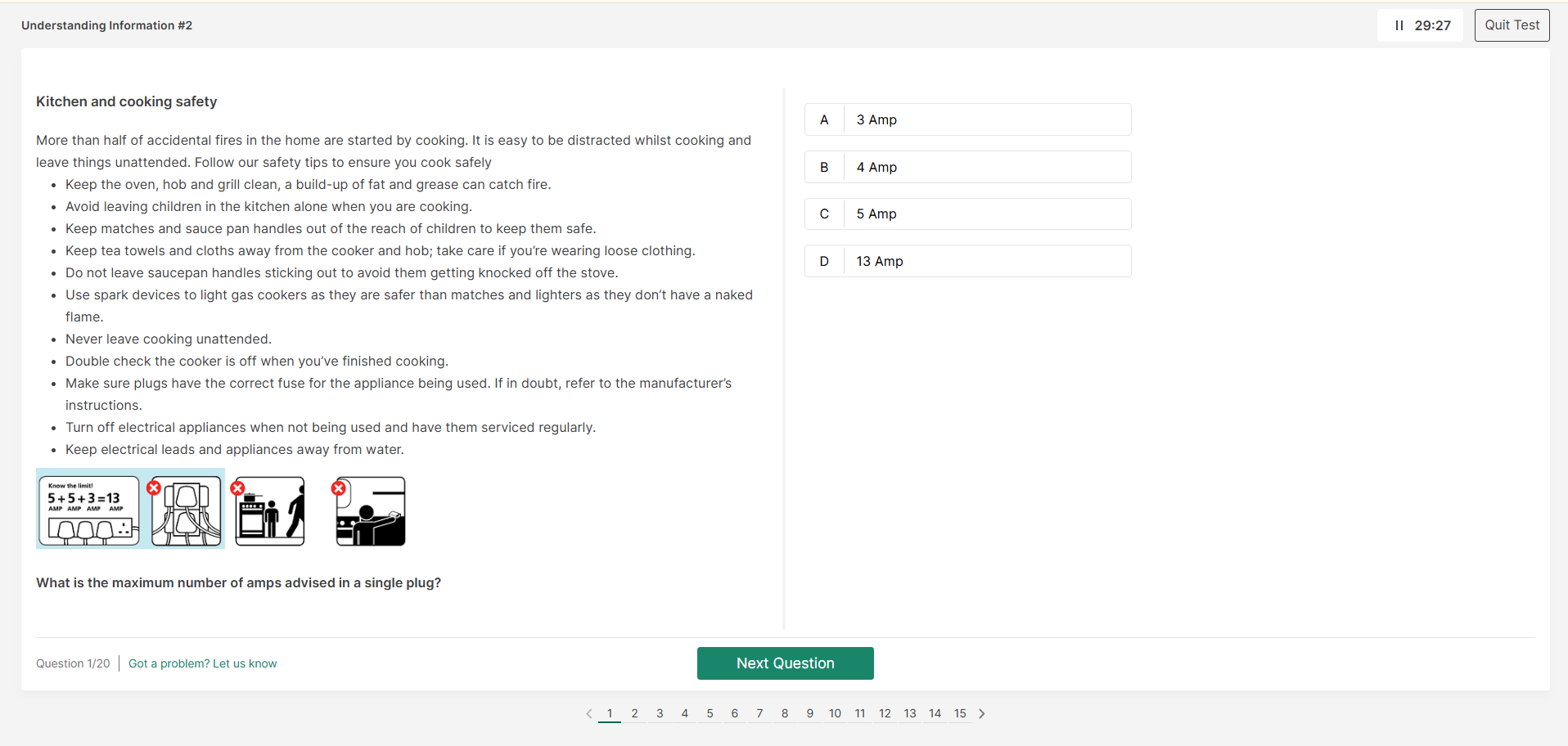Go to question 5
The height and width of the screenshot is (746, 1568).
pos(710,713)
